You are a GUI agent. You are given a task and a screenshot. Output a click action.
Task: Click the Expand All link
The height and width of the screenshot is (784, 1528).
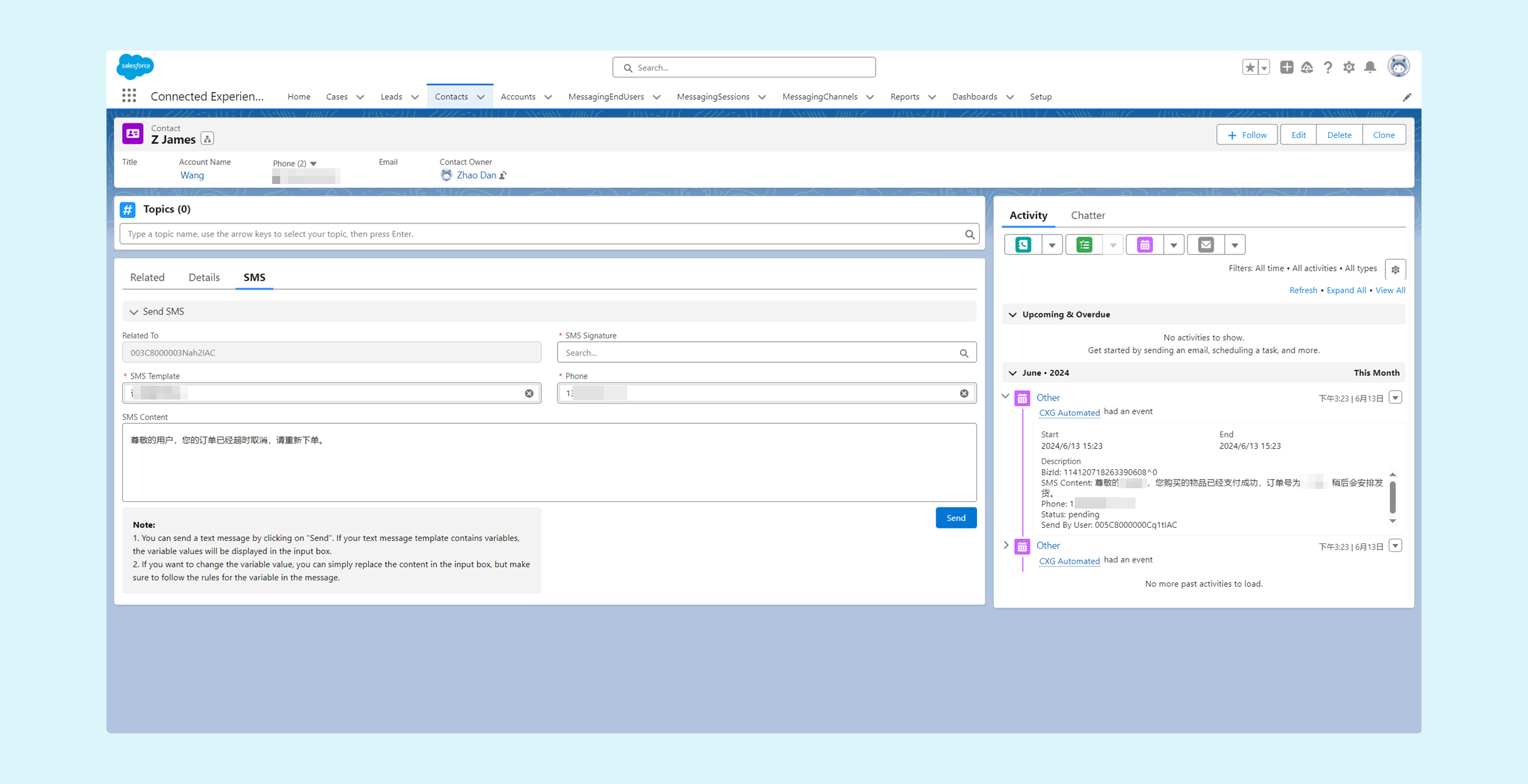(1346, 290)
